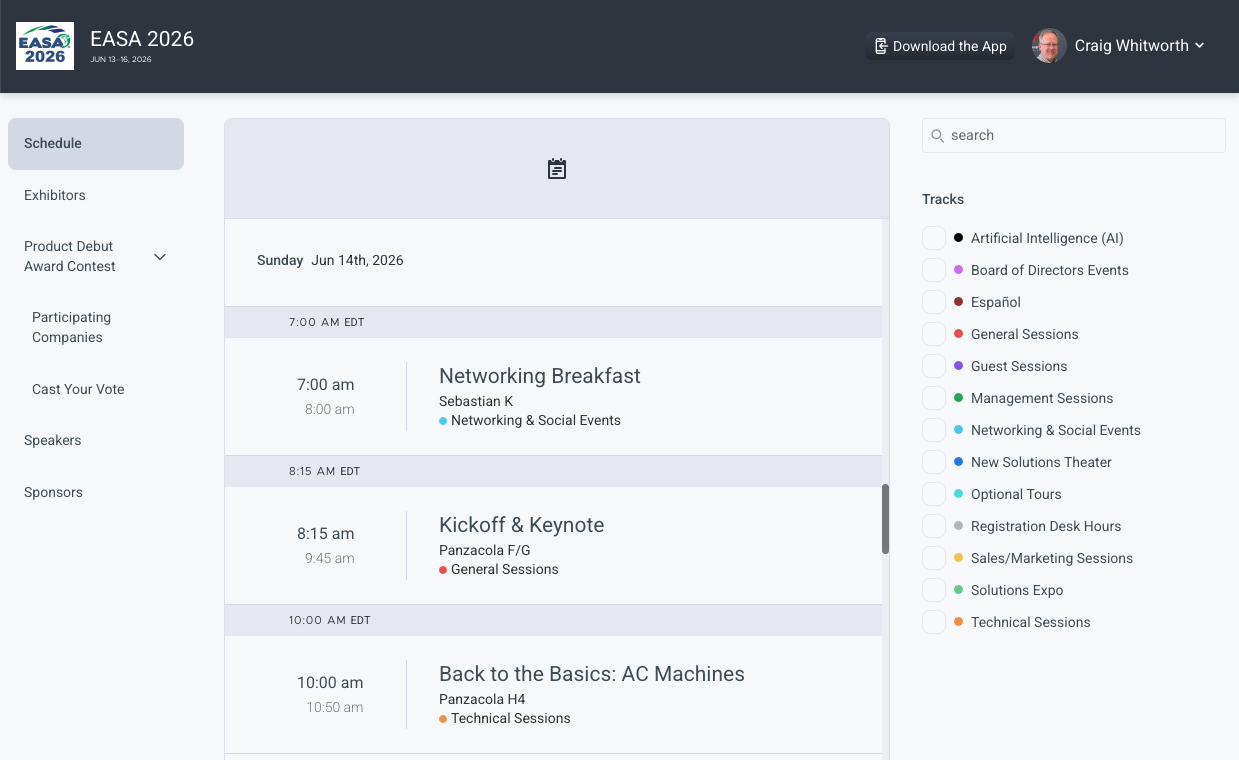
Task: Click the Sunday Jun 14th, 2026 date
Action: (330, 260)
